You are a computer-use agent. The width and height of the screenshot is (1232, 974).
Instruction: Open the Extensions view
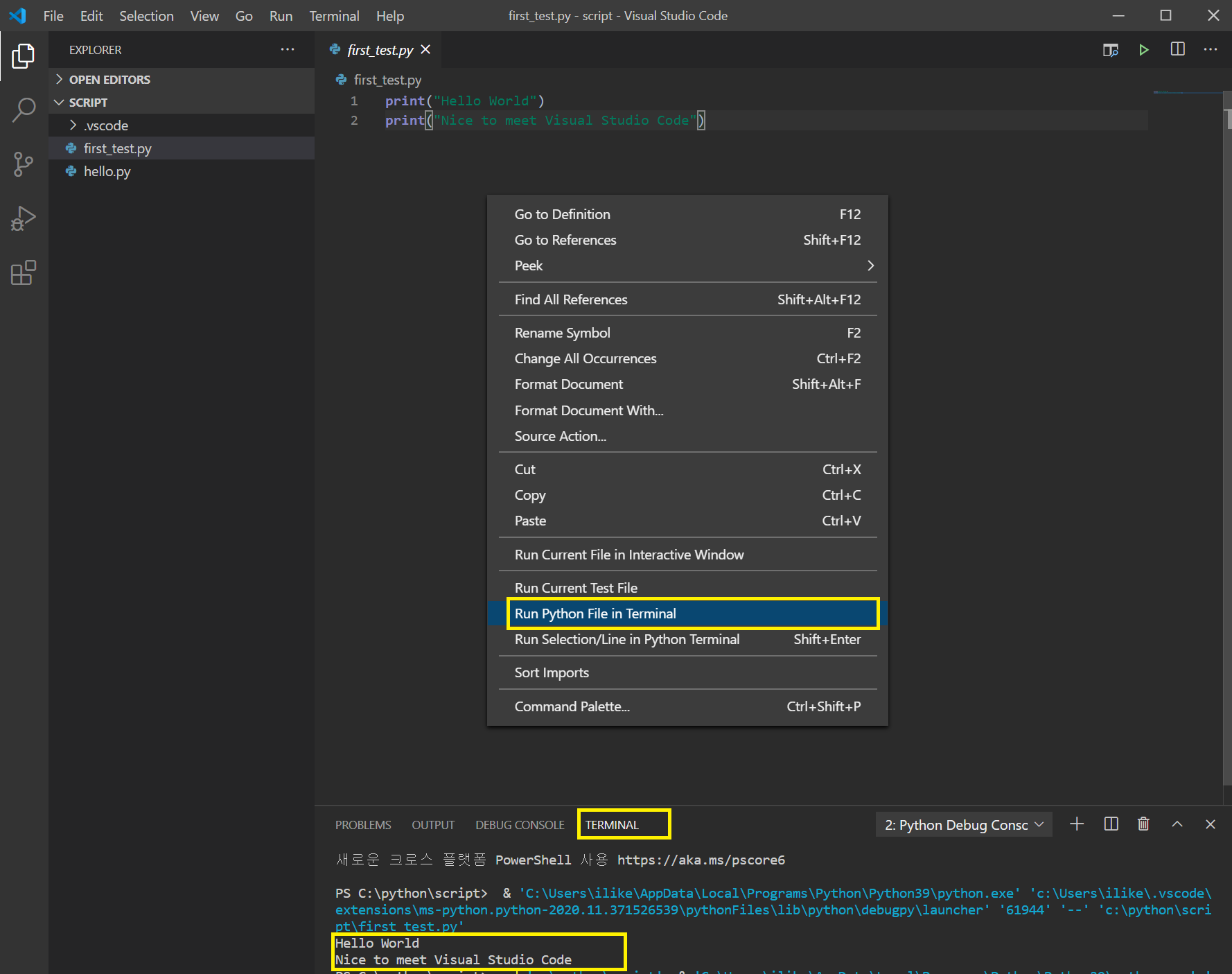(24, 273)
